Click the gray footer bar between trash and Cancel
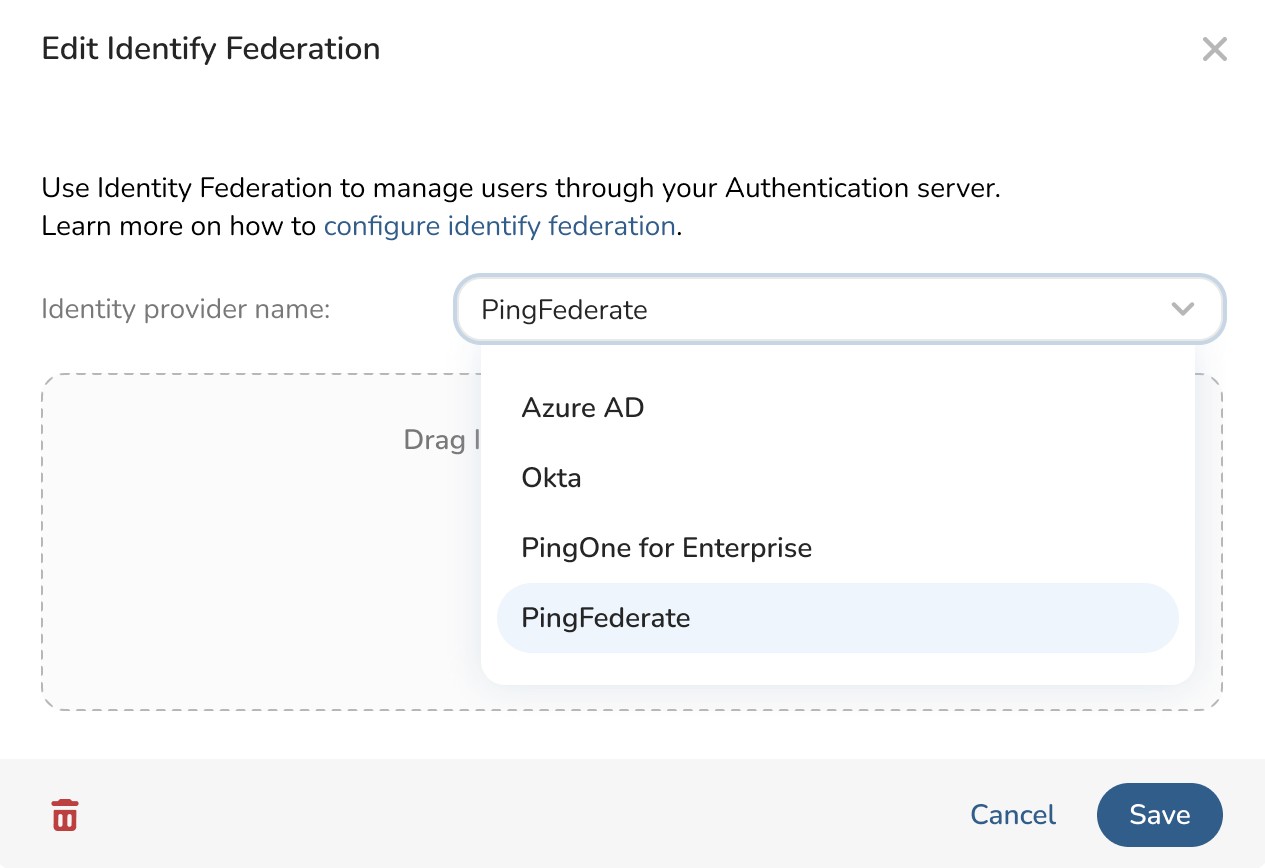1265x868 pixels. 500,815
